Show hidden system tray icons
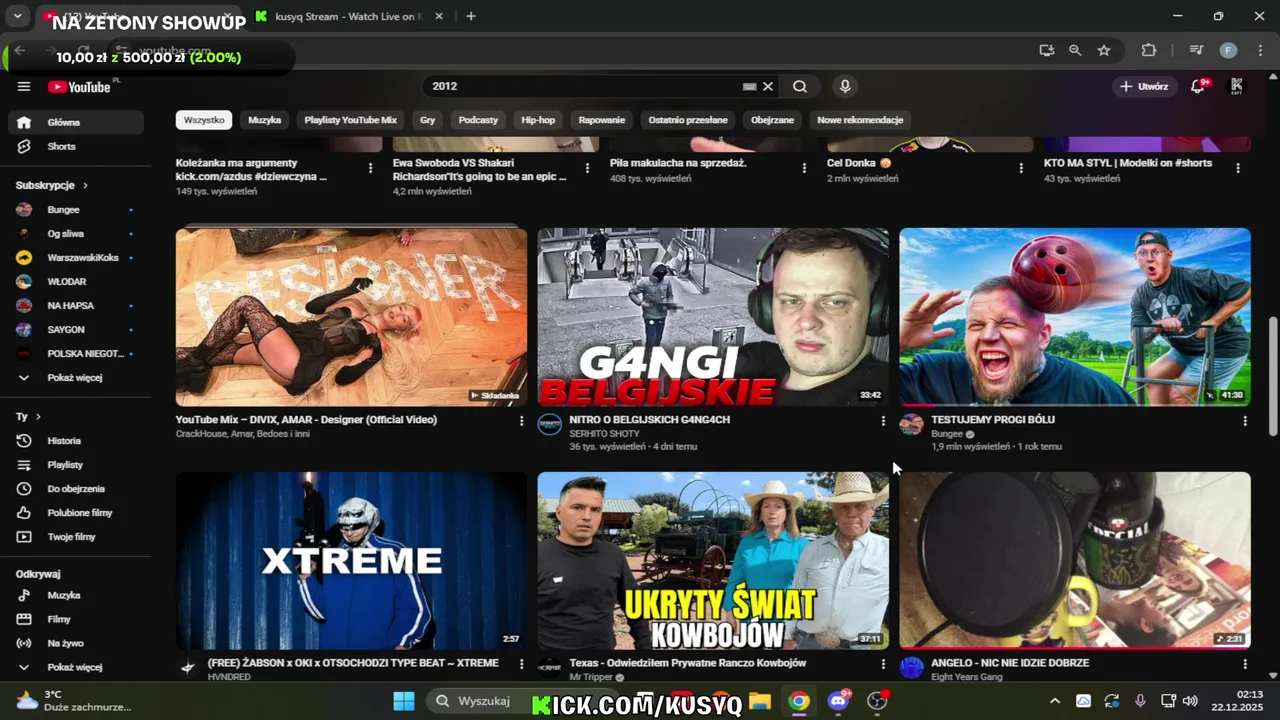The image size is (1280, 720). coord(1054,701)
